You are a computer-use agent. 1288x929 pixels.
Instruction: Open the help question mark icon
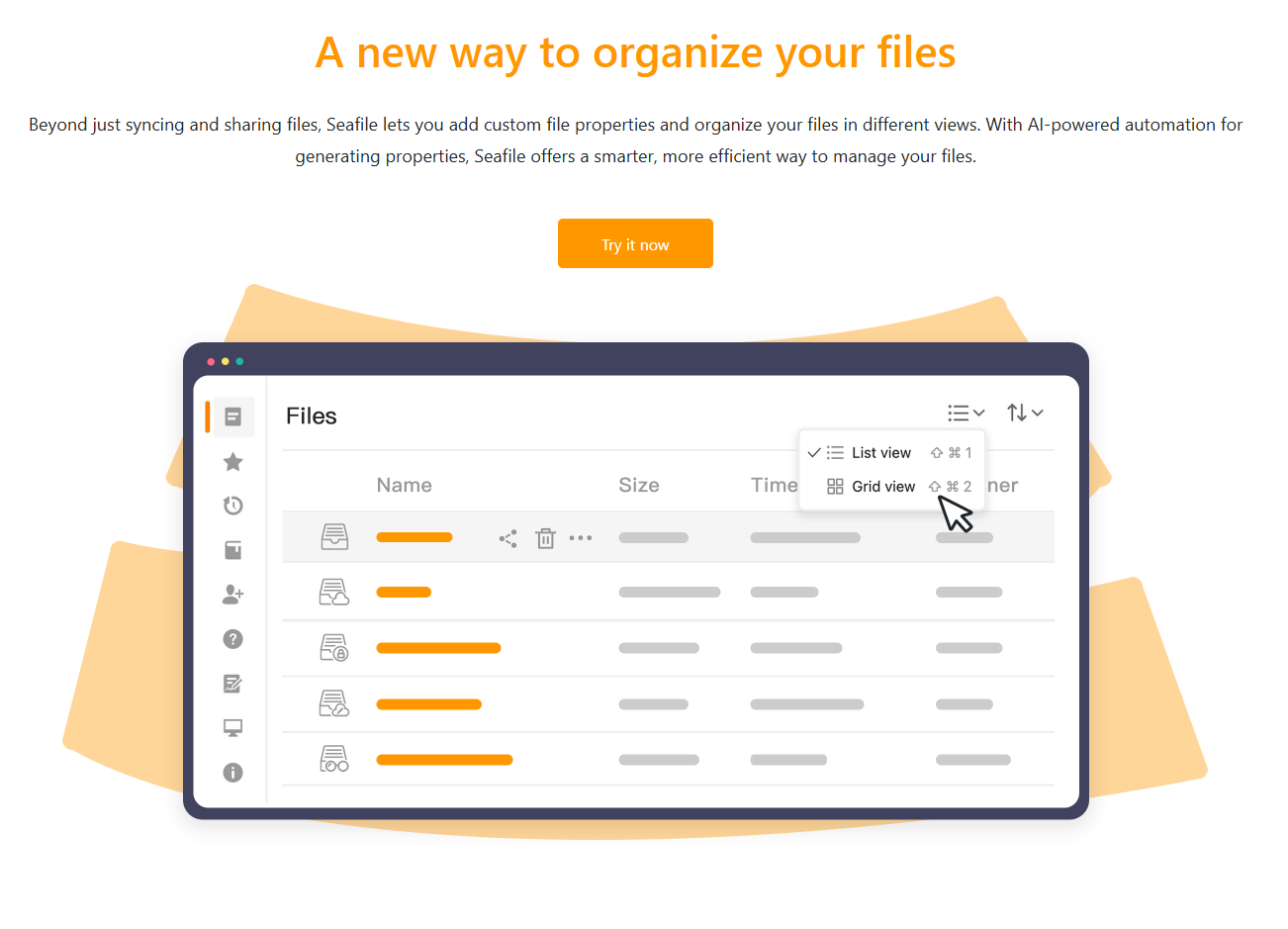(x=233, y=639)
